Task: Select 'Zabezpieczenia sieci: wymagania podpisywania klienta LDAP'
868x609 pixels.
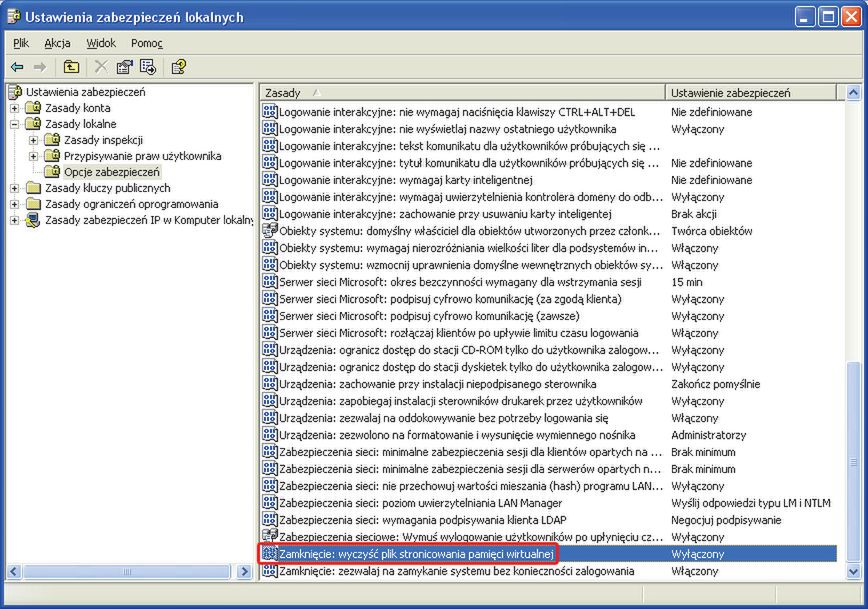Action: (422, 520)
